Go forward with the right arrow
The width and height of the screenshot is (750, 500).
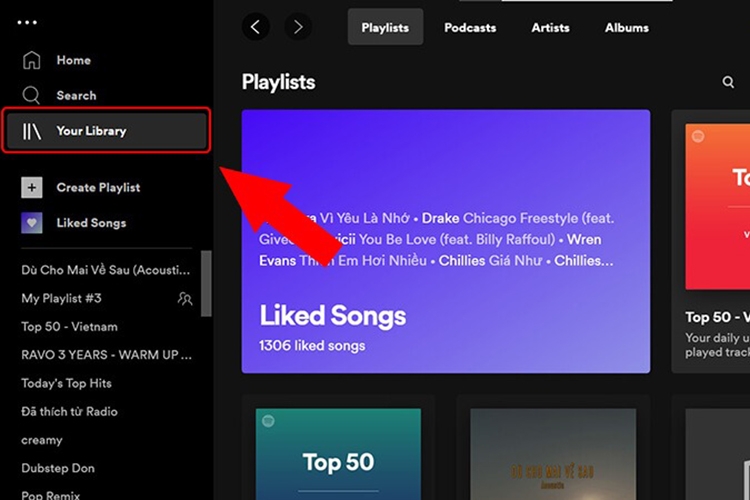pyautogui.click(x=298, y=27)
